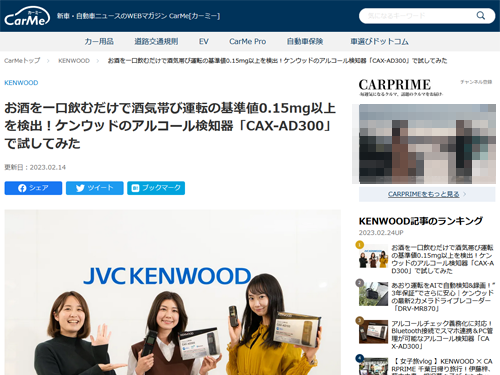The height and width of the screenshot is (375, 500).
Task: Click the number 1 ranking badge
Action: 359,245
